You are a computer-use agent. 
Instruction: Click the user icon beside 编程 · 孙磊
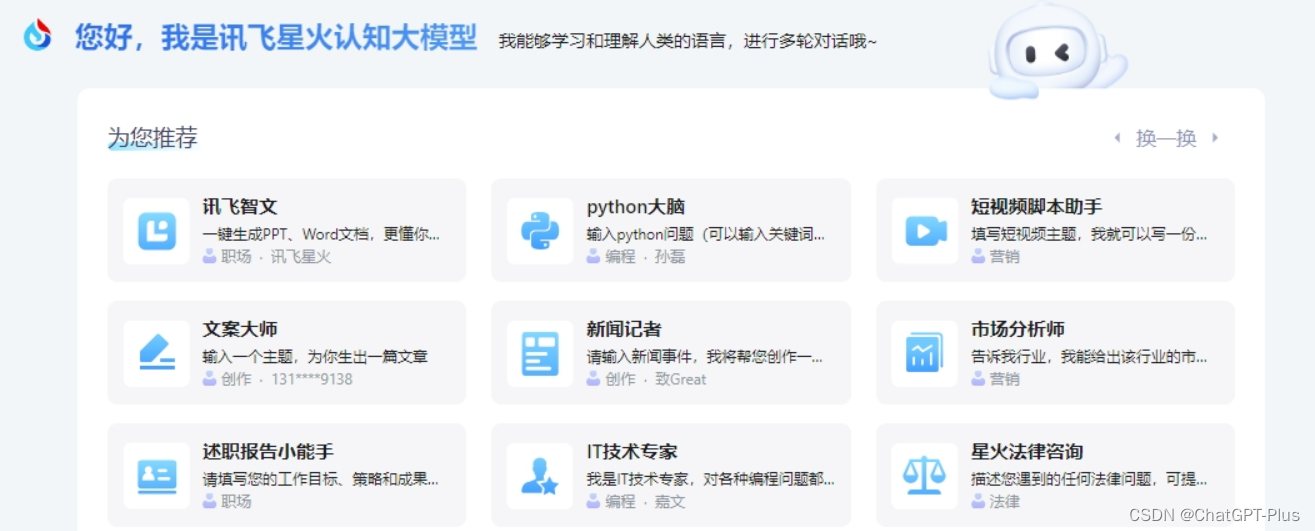pyautogui.click(x=593, y=256)
